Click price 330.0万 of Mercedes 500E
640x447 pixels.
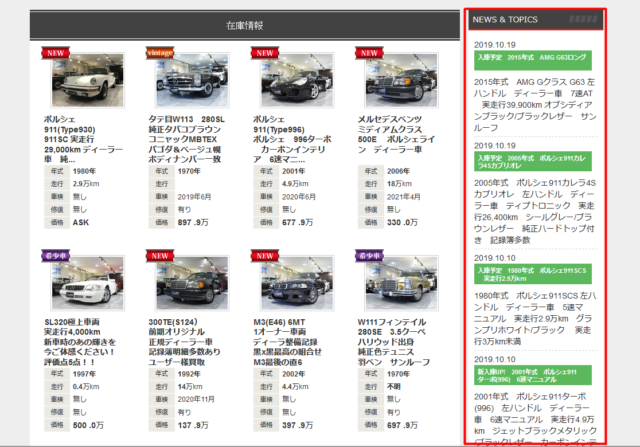click(x=402, y=222)
